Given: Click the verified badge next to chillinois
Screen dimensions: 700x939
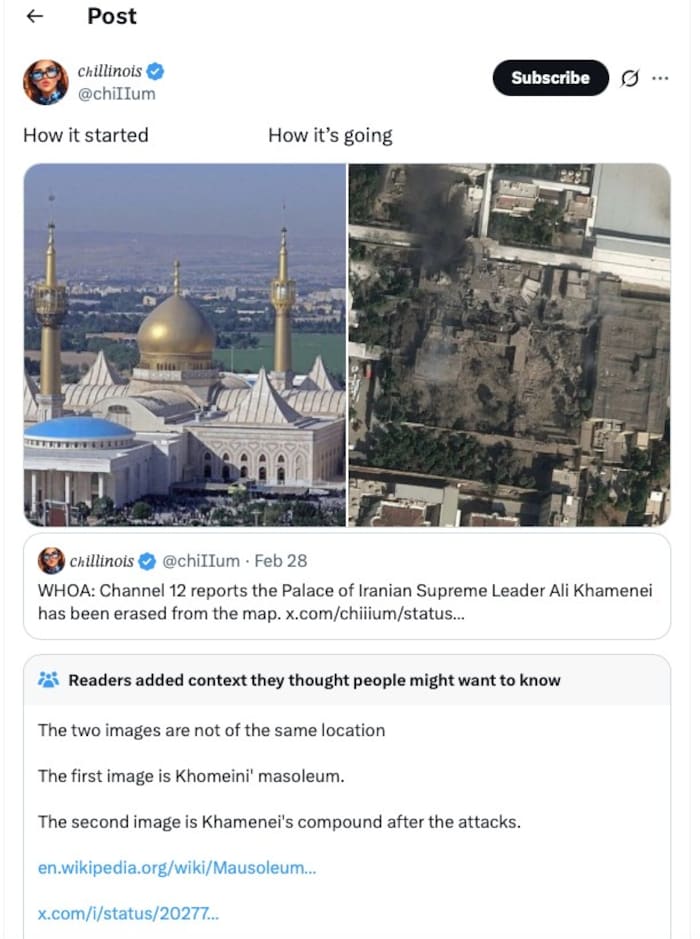Looking at the screenshot, I should [155, 71].
